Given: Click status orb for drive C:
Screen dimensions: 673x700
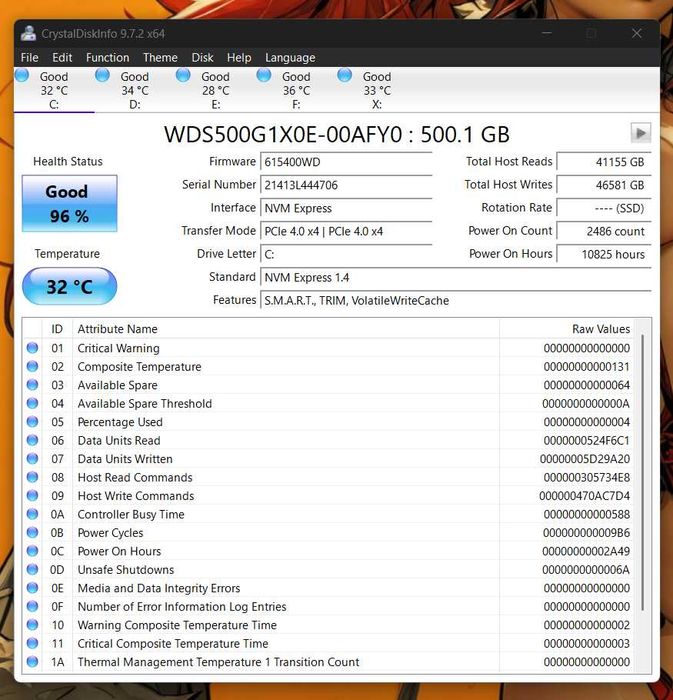Looking at the screenshot, I should point(22,75).
